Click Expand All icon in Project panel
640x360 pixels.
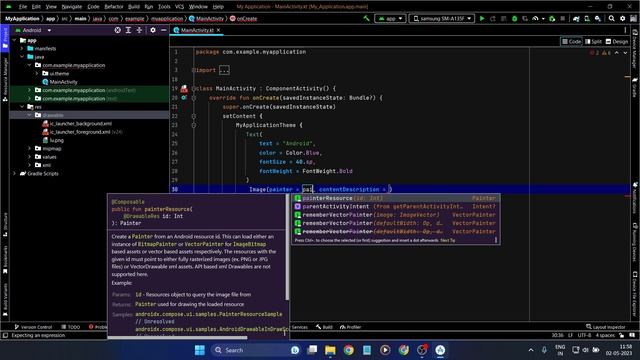(128, 30)
